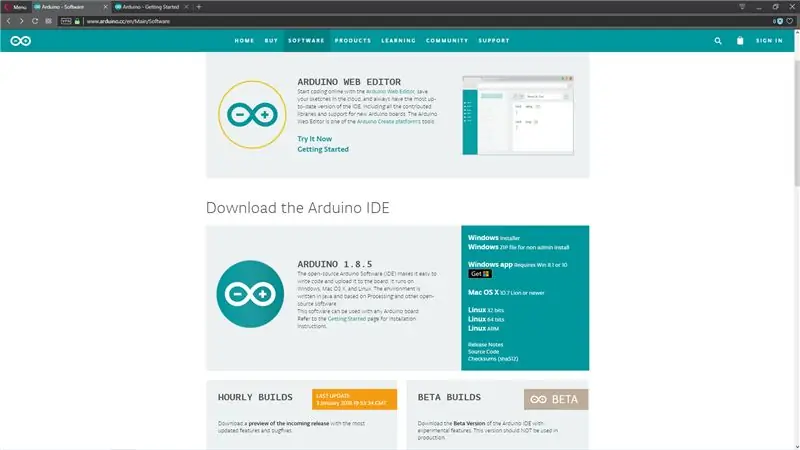This screenshot has width=800, height=450.
Task: Open the COMMUNITY menu item
Action: pos(447,40)
